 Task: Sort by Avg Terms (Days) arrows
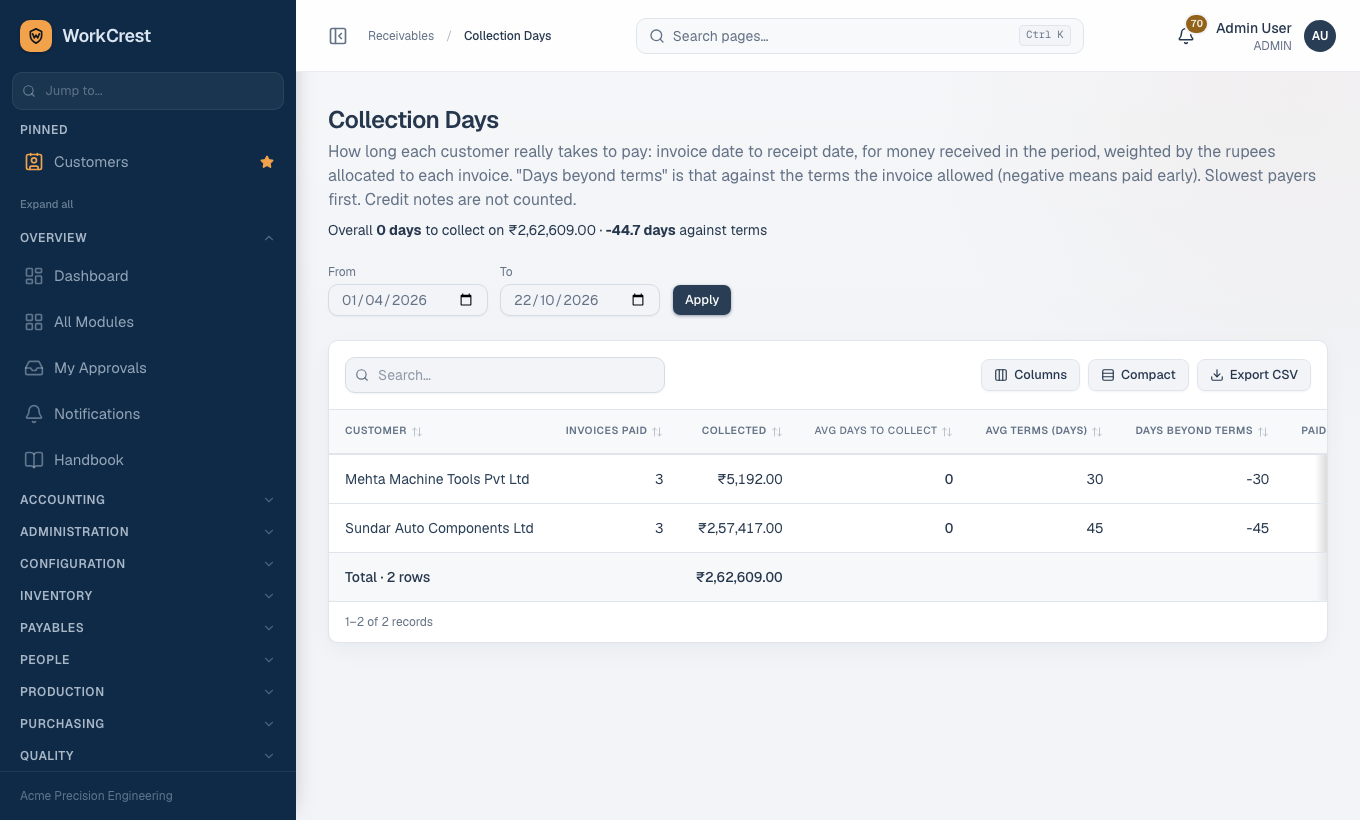tap(1097, 431)
